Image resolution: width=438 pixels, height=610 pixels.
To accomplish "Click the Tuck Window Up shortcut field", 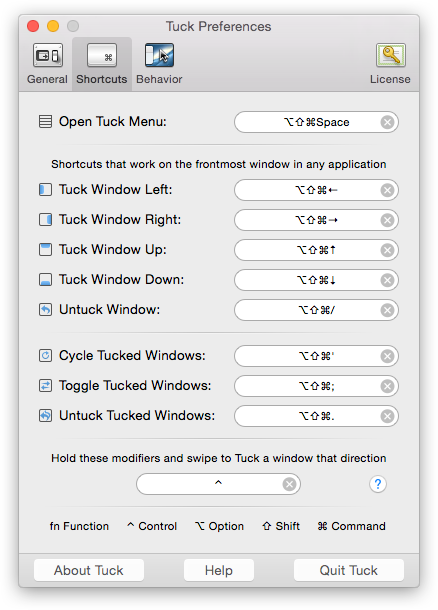I will pyautogui.click(x=316, y=250).
